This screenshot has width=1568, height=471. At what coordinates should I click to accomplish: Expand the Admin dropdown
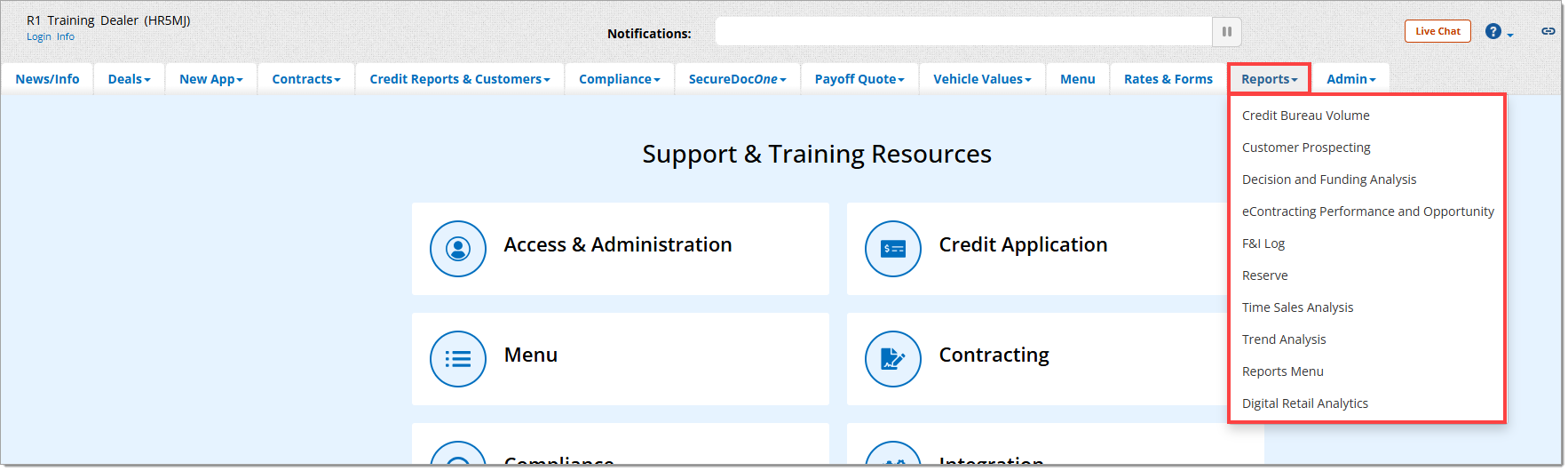click(1350, 79)
